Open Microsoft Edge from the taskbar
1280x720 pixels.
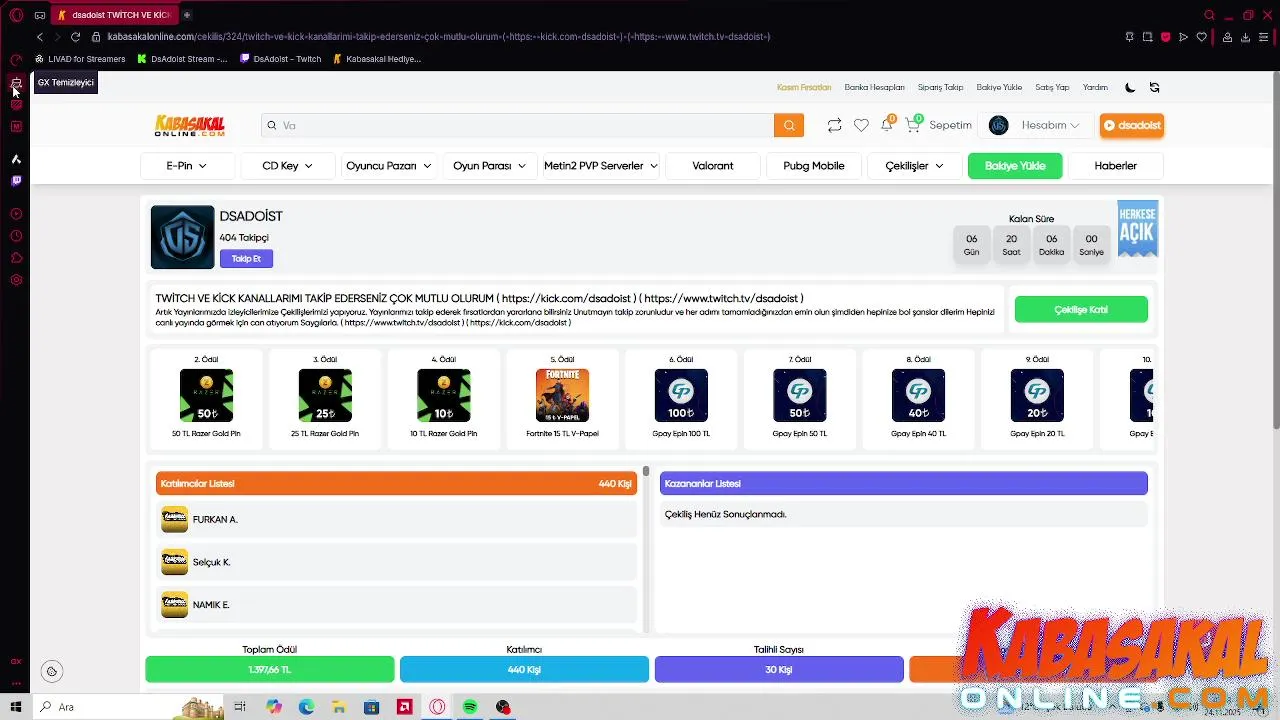(x=306, y=707)
